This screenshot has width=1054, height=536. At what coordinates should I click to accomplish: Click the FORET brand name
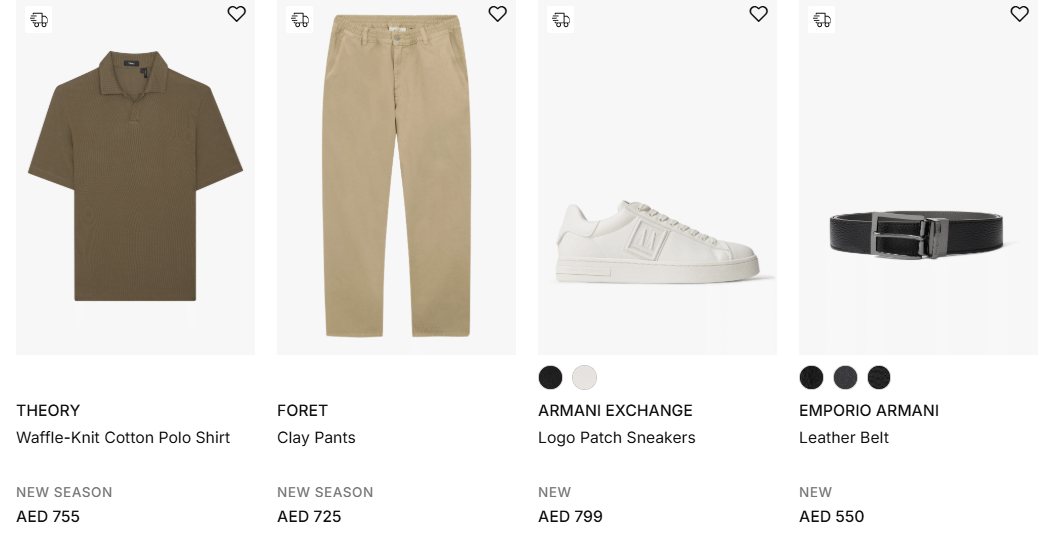tap(302, 410)
